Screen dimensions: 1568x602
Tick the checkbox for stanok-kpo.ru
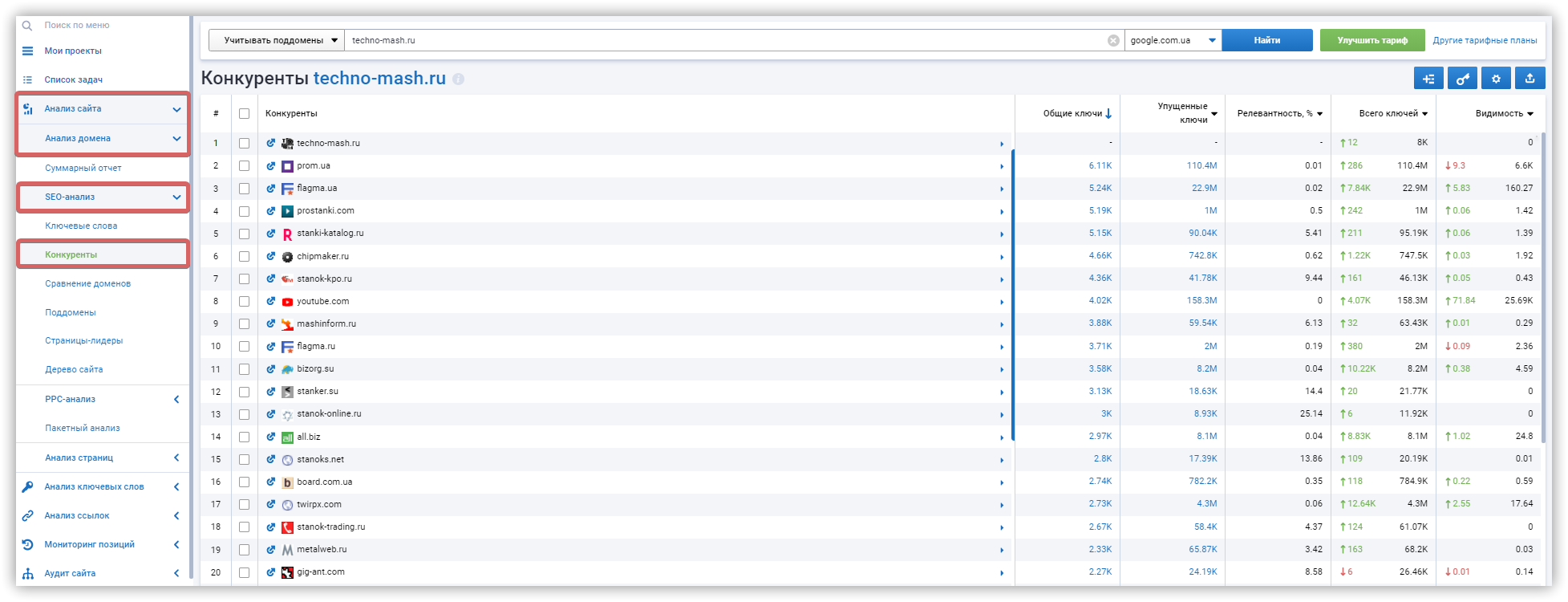point(244,279)
